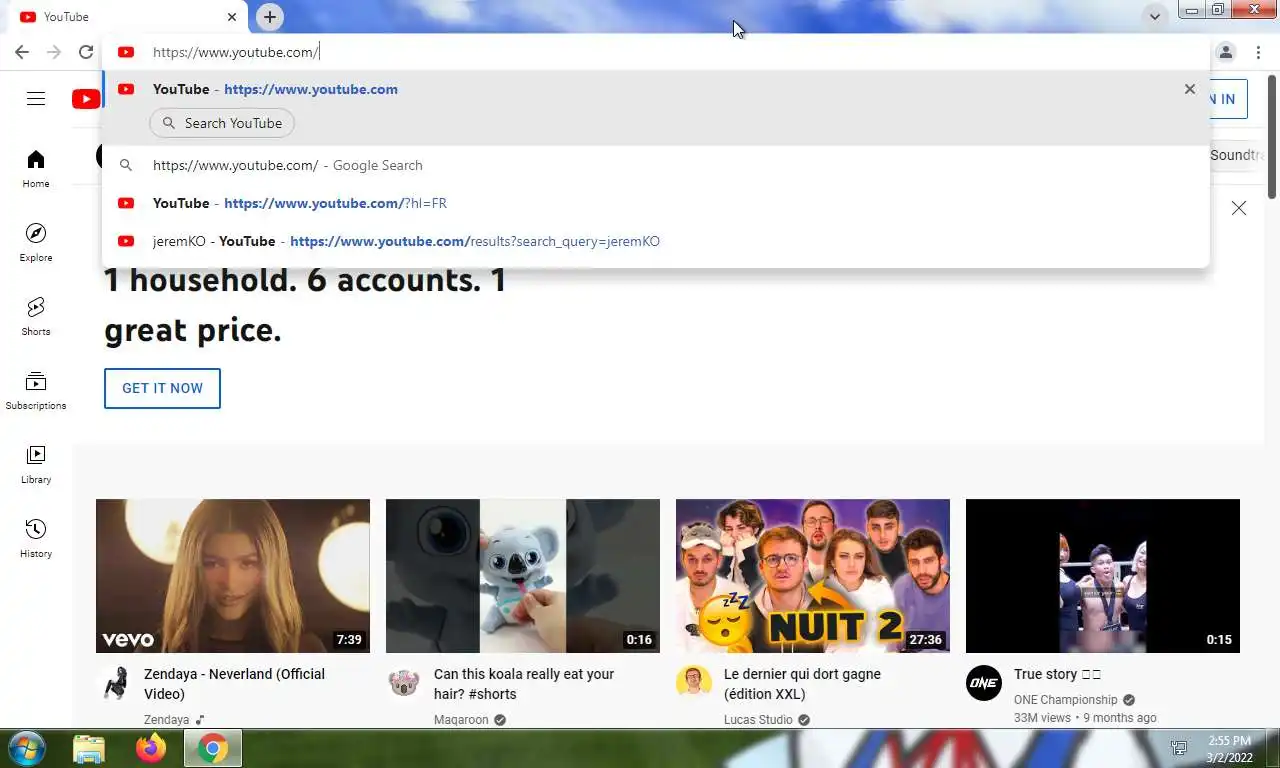Click the Maqaroon channel name
Screen dimensions: 1280x768
461,720
